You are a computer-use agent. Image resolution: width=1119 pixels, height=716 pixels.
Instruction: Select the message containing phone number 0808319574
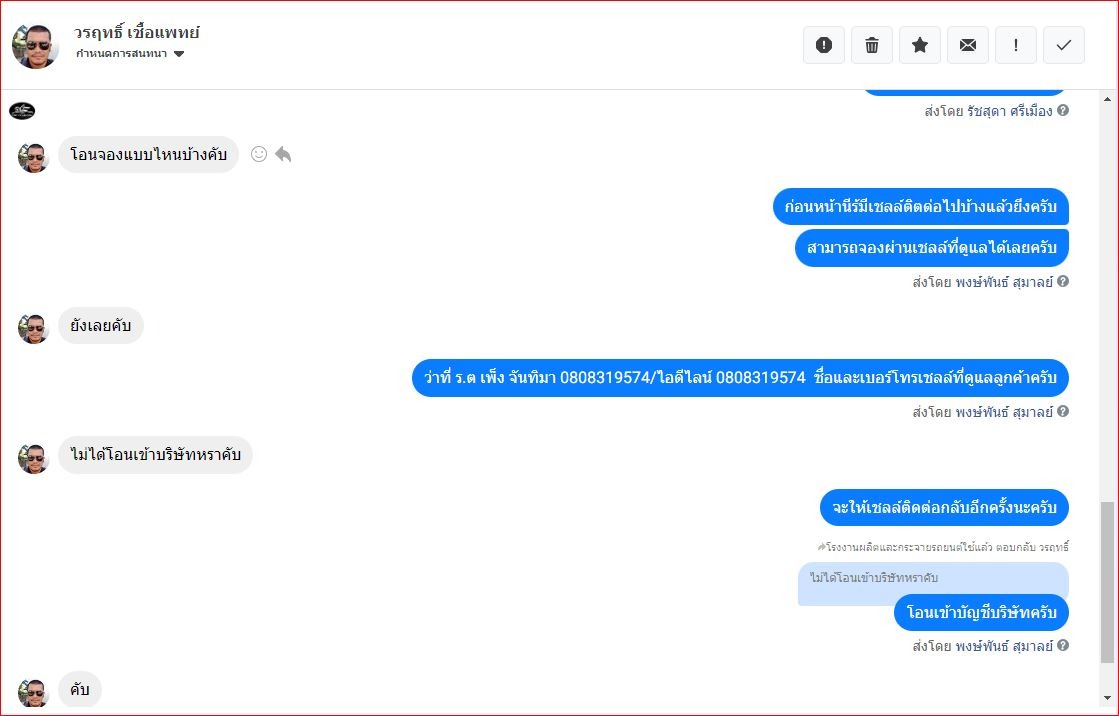[740, 378]
